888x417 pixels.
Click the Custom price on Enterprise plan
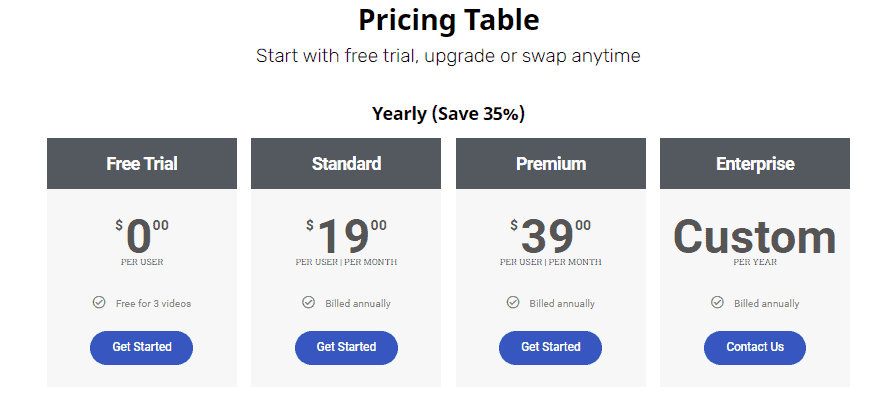[x=755, y=237]
